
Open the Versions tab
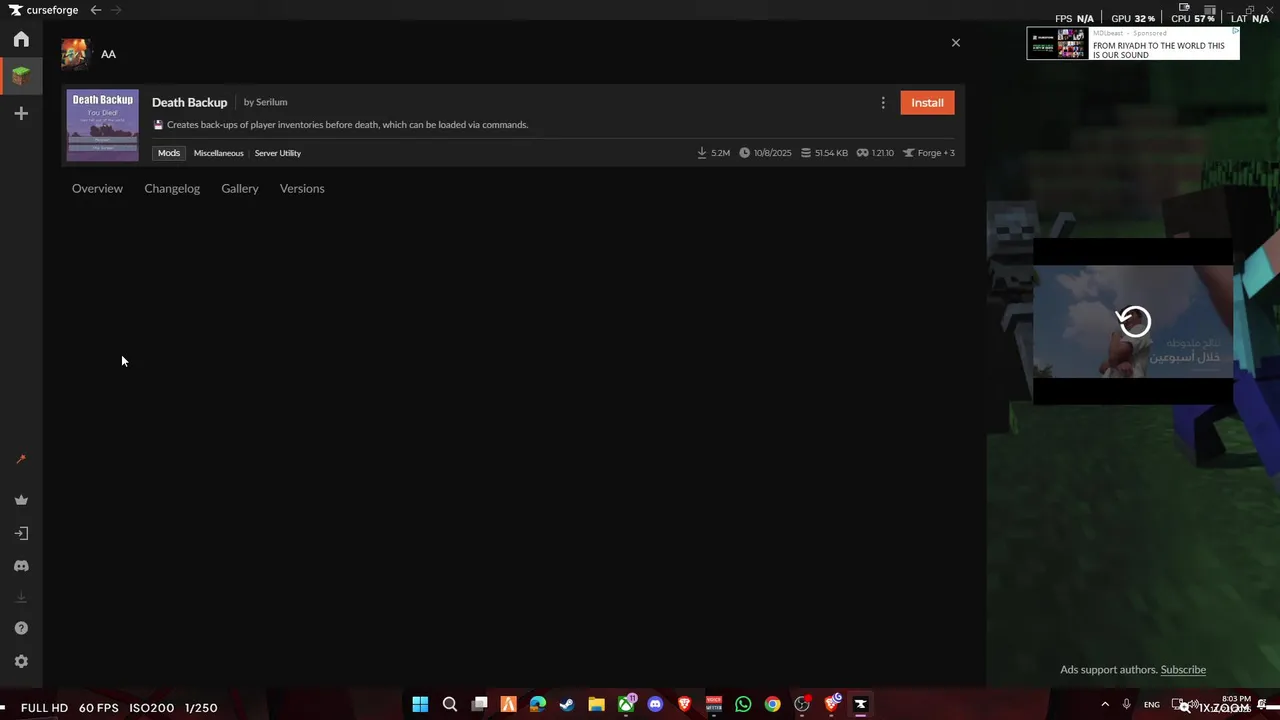click(302, 188)
